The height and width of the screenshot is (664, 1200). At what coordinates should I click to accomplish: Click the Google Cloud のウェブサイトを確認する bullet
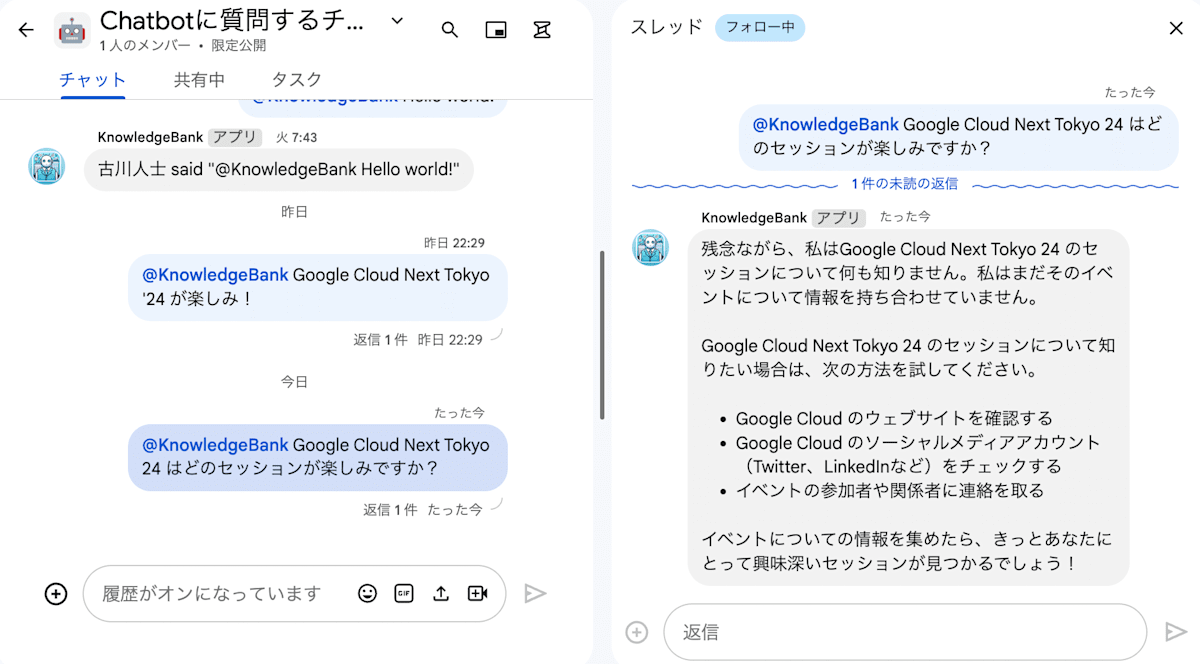pos(894,418)
